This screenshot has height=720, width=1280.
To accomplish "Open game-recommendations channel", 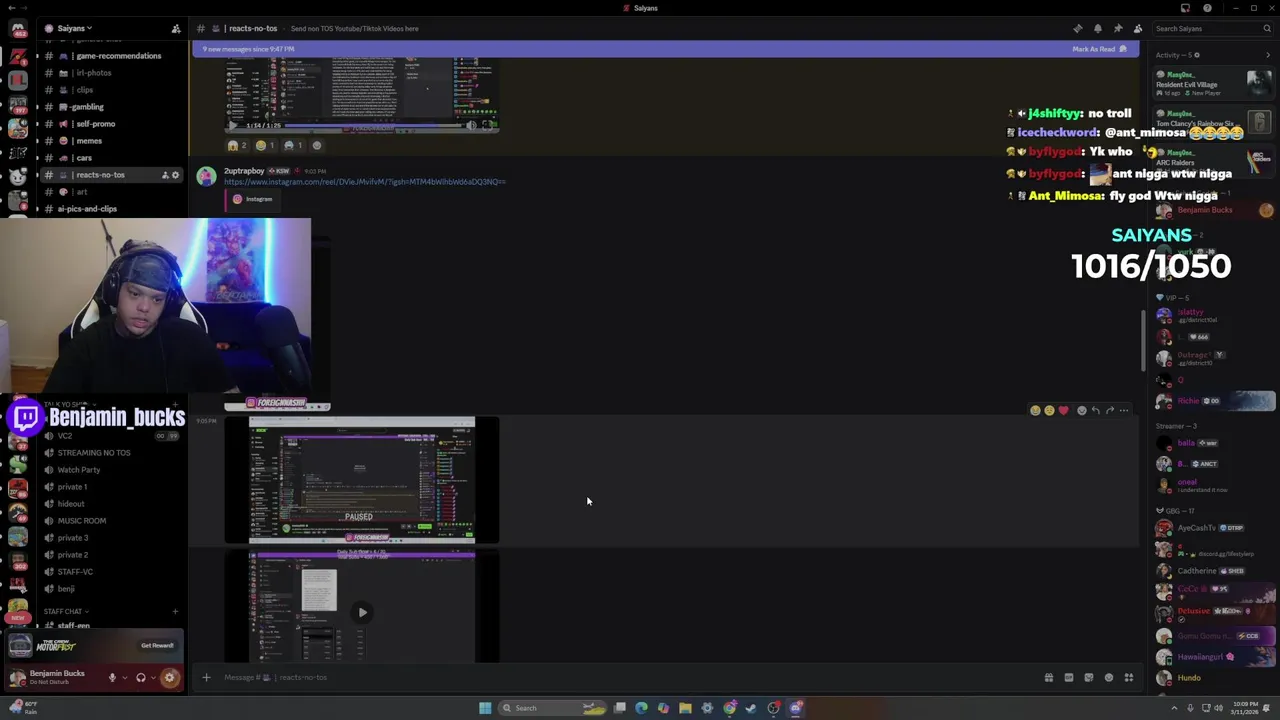I will tap(110, 56).
